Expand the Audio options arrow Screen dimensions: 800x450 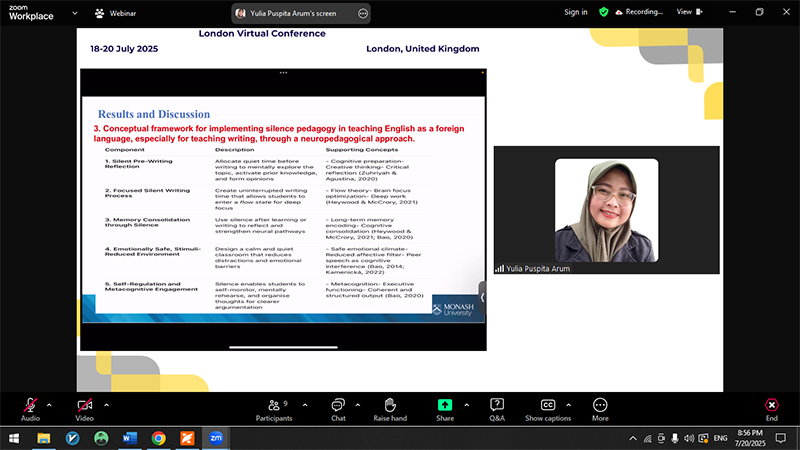point(49,404)
